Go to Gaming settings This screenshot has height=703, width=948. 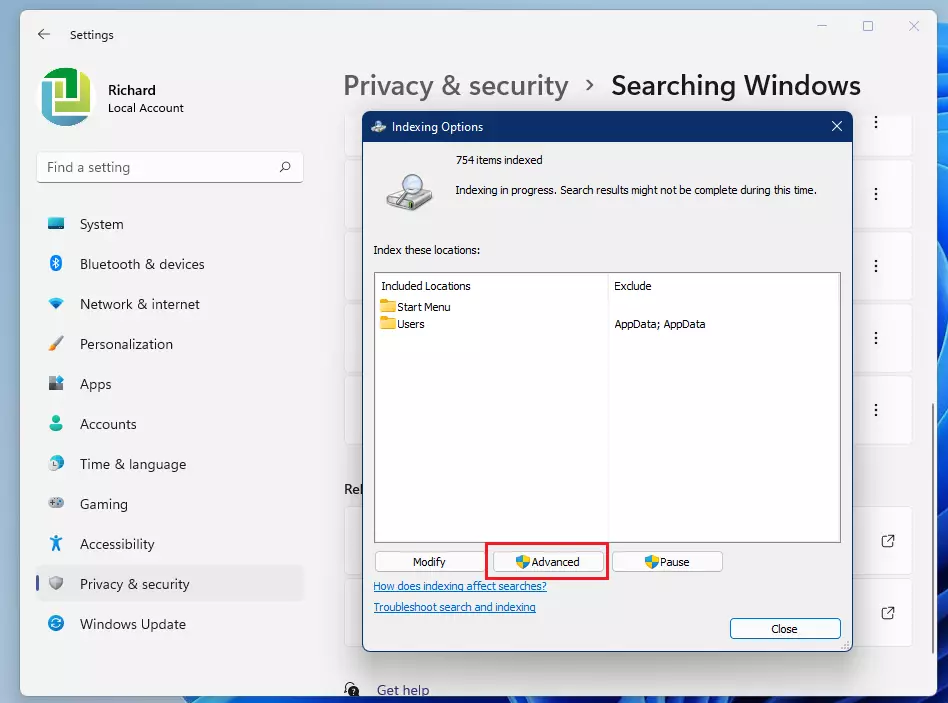point(169,504)
